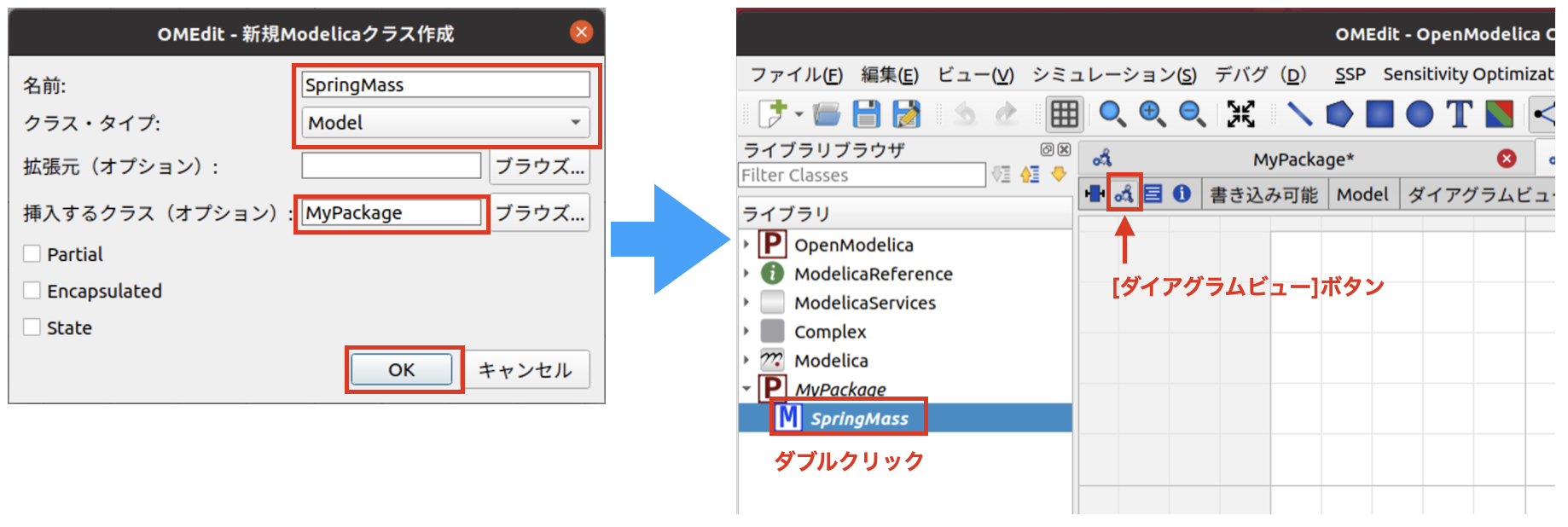Select ModelicaReference in the library tree

pos(874,274)
